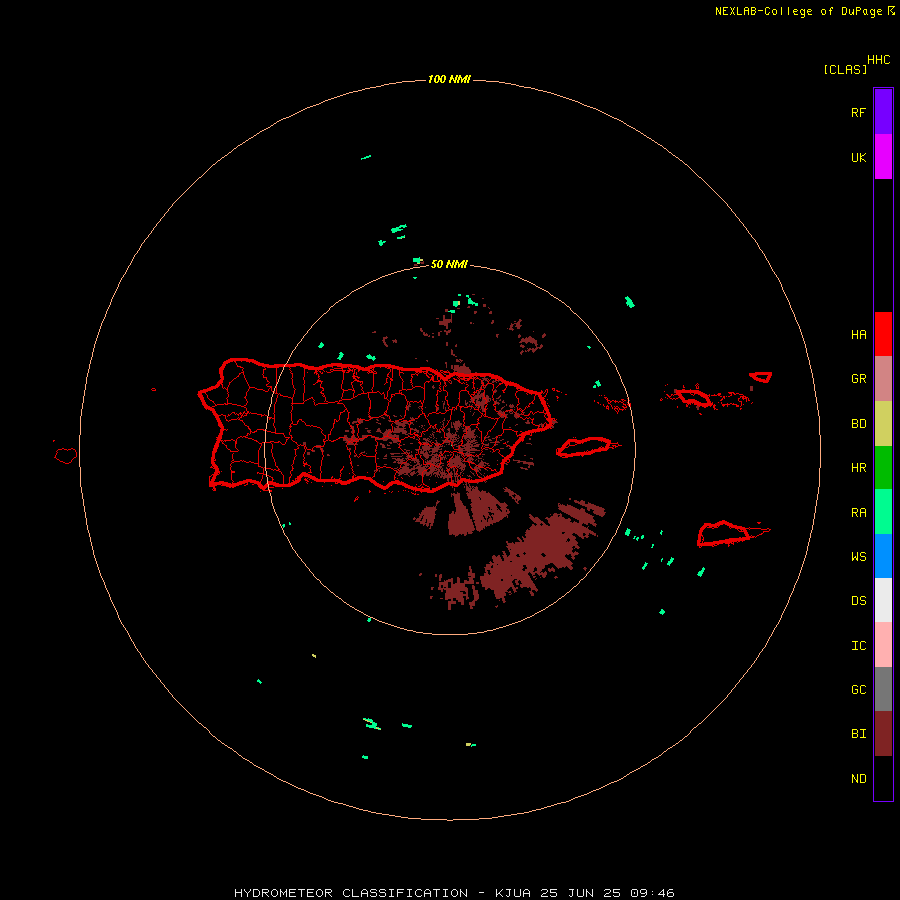Click the IC pink legend color block
900x900 pixels.
pyautogui.click(x=883, y=645)
